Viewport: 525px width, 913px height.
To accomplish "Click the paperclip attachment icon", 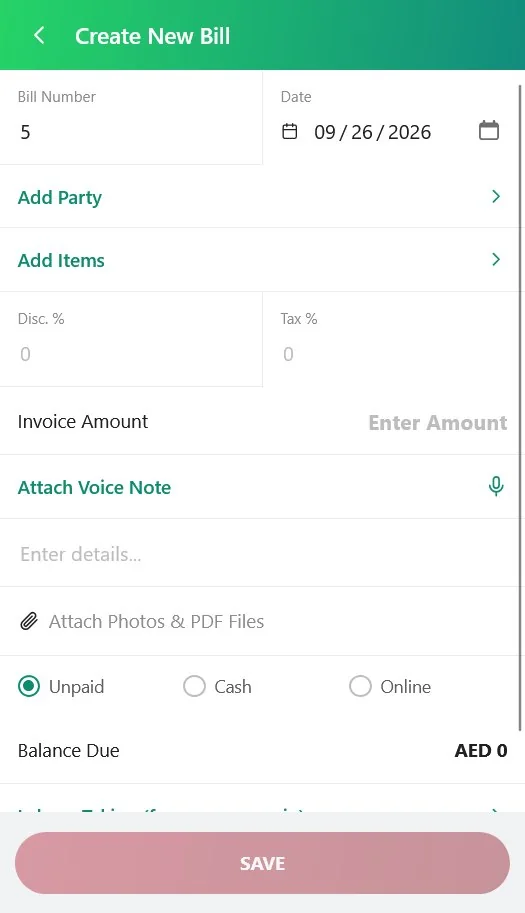I will coord(29,621).
